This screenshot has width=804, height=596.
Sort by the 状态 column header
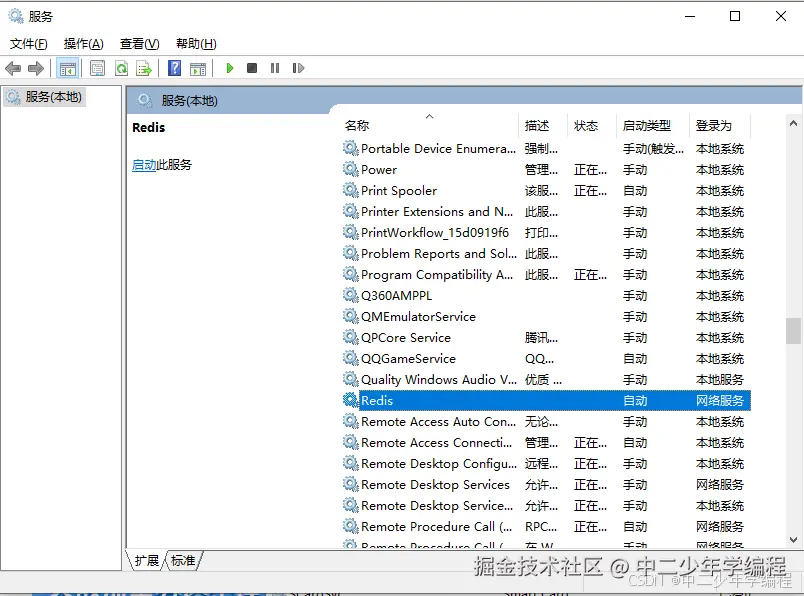592,126
